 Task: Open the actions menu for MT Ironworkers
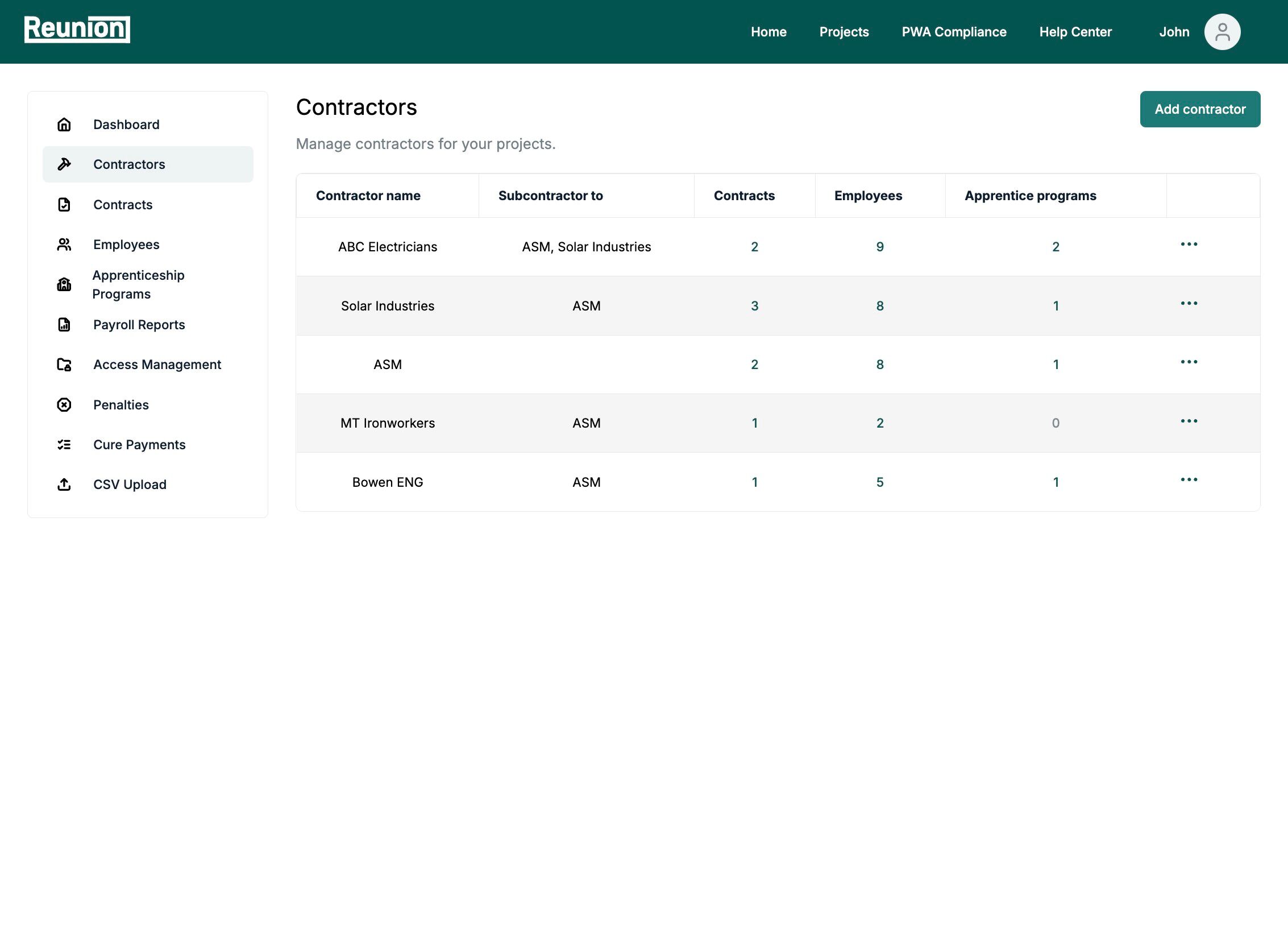tap(1190, 421)
